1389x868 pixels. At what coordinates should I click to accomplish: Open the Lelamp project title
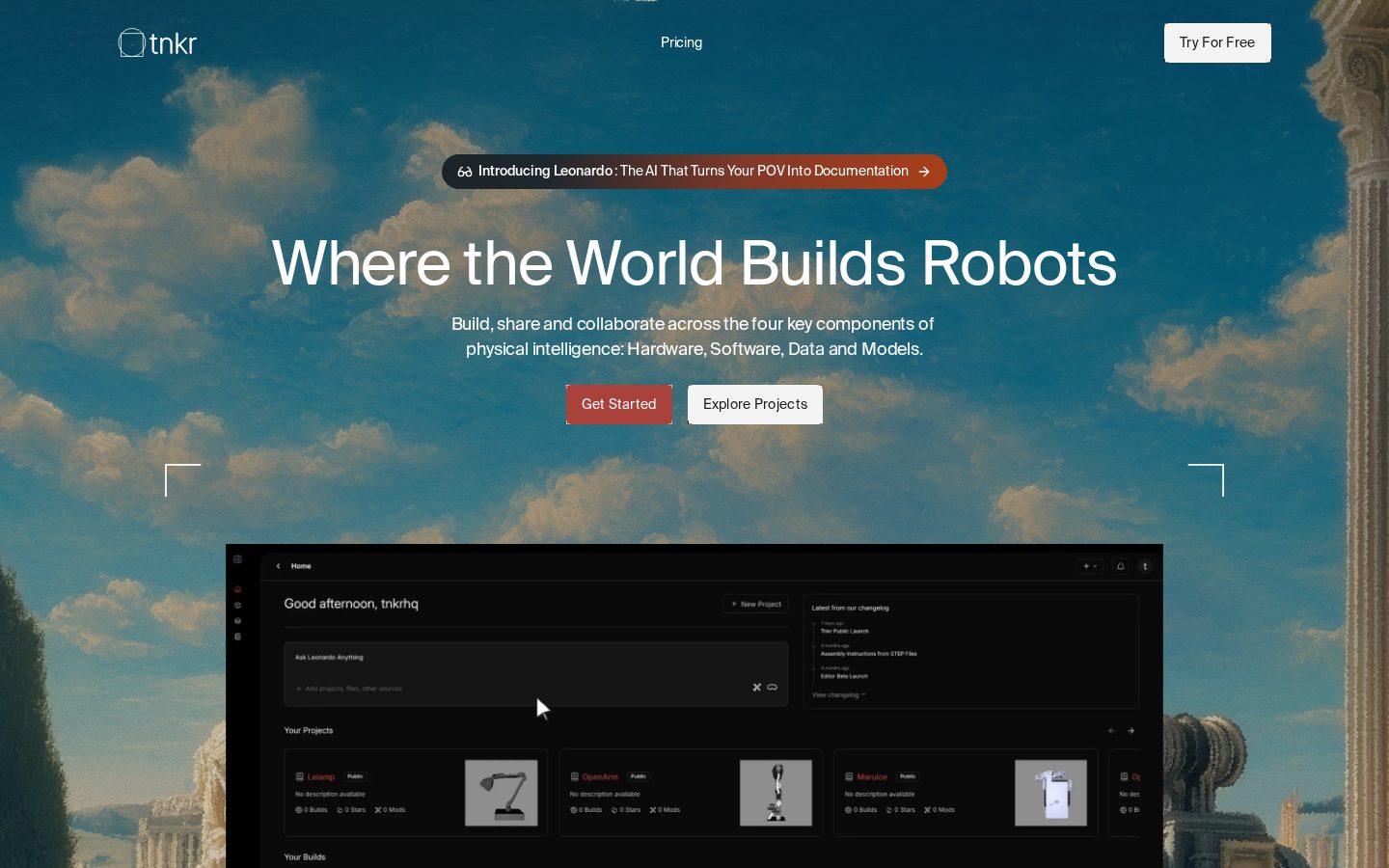tap(320, 776)
